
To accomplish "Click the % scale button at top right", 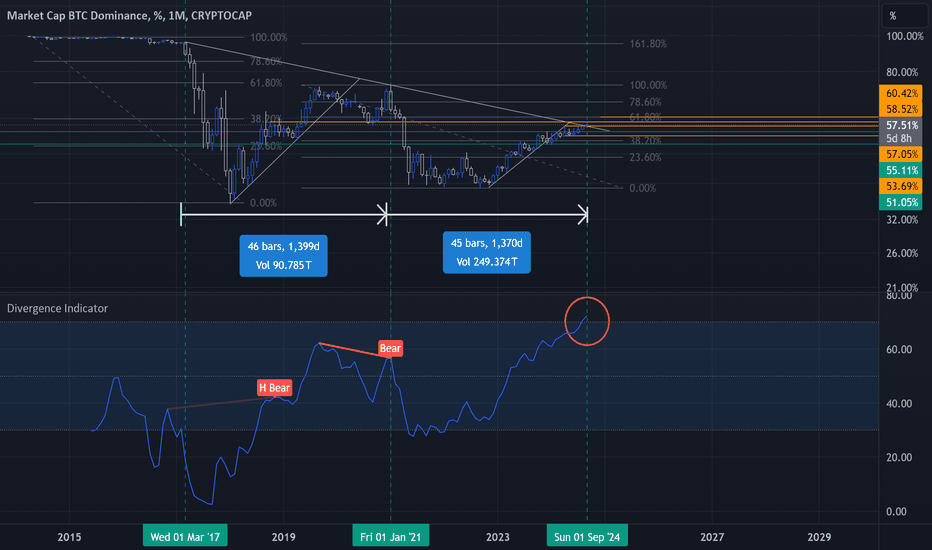I will (903, 16).
